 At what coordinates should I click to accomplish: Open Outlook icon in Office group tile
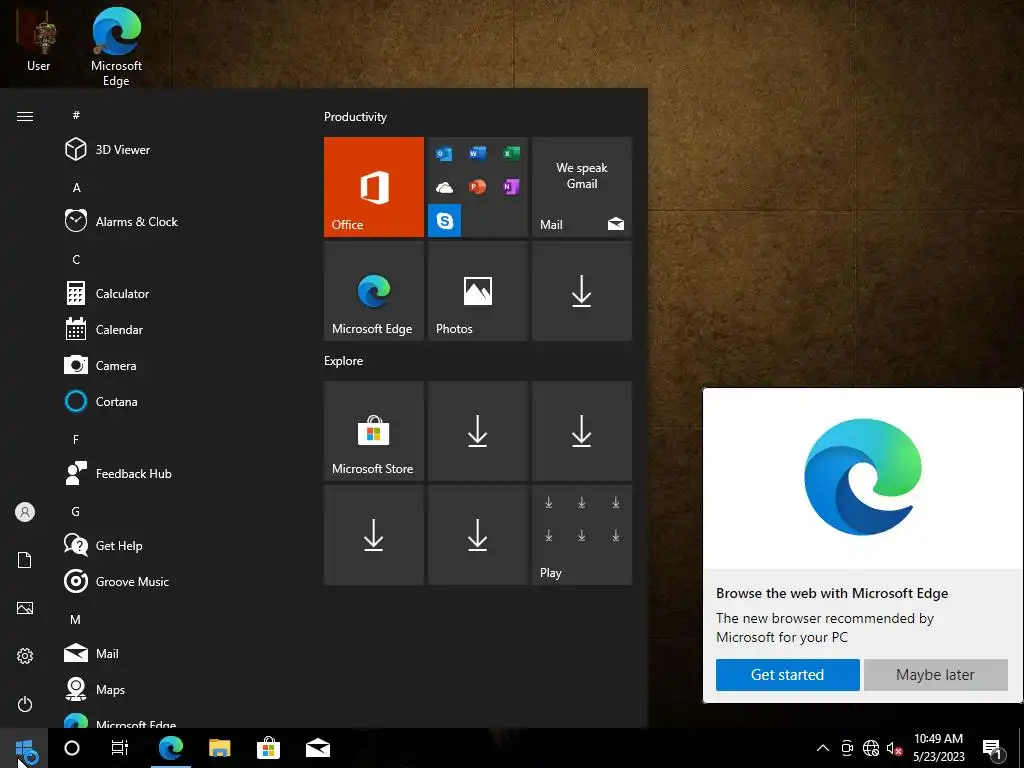pos(444,154)
